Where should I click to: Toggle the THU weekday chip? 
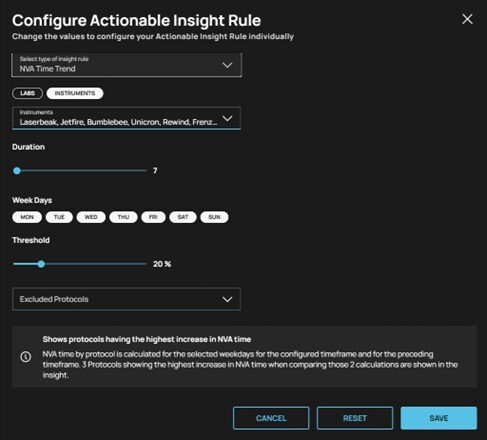coord(123,217)
